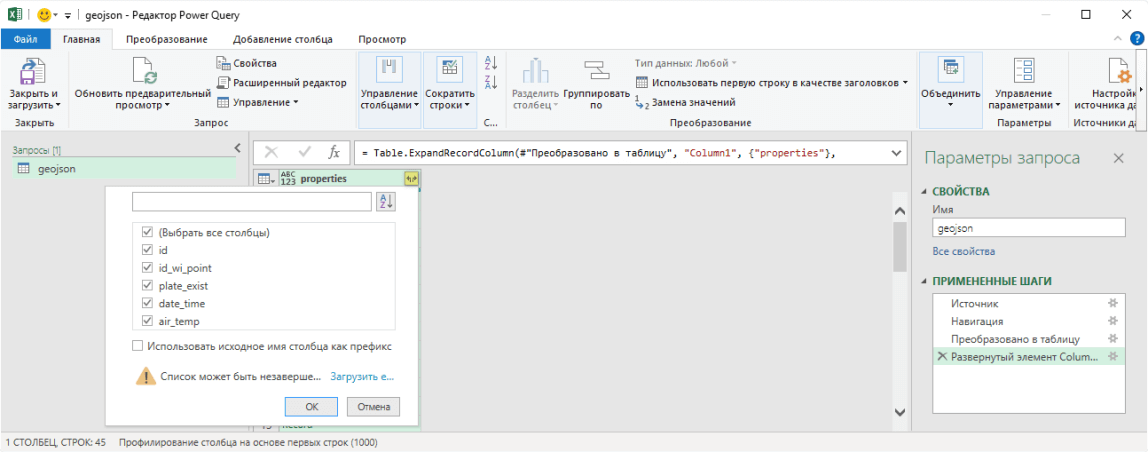Enable Использовать исходное имя столбца как префикс
The width and height of the screenshot is (1148, 452).
click(137, 346)
